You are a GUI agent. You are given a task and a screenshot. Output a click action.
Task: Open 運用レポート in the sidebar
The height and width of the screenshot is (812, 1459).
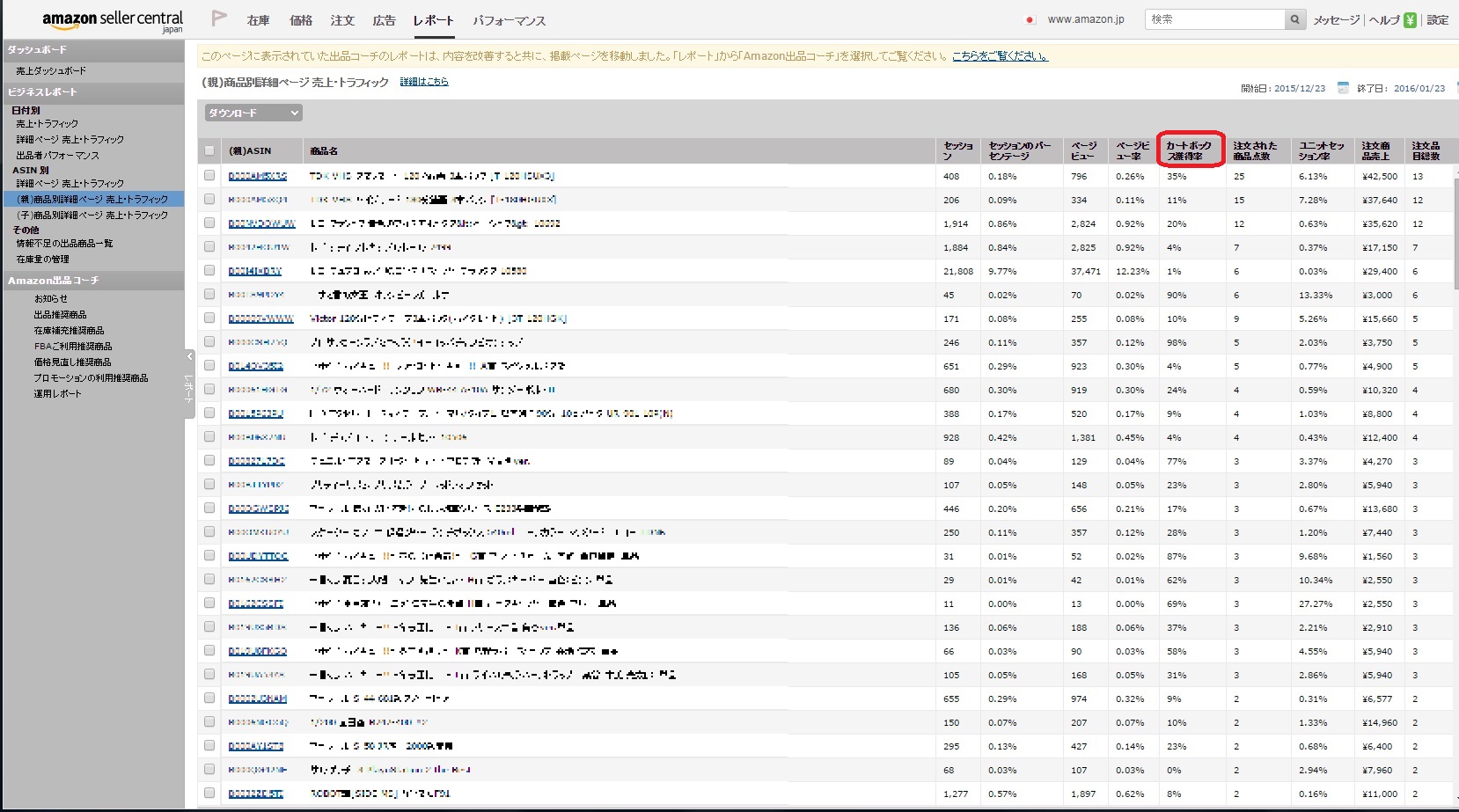57,394
